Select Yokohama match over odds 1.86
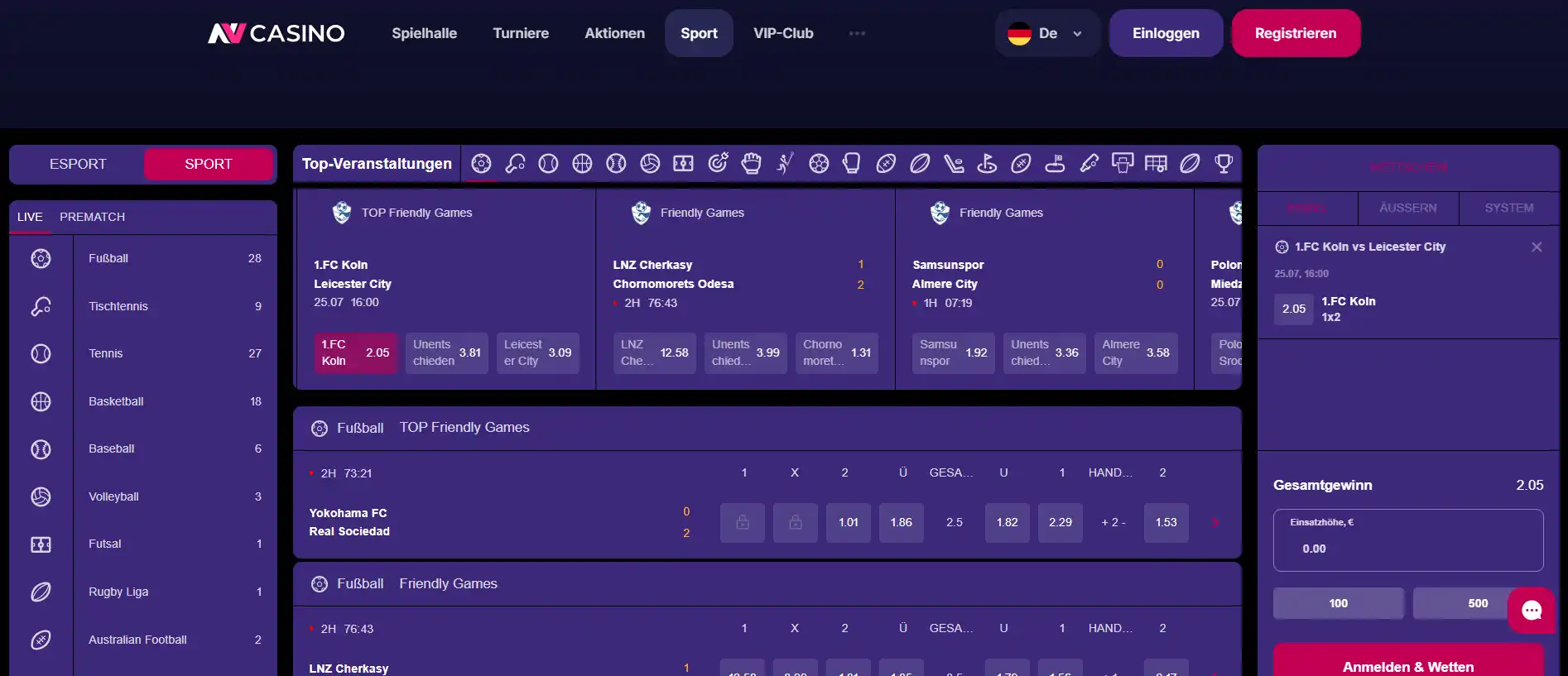The image size is (1568, 676). point(902,522)
